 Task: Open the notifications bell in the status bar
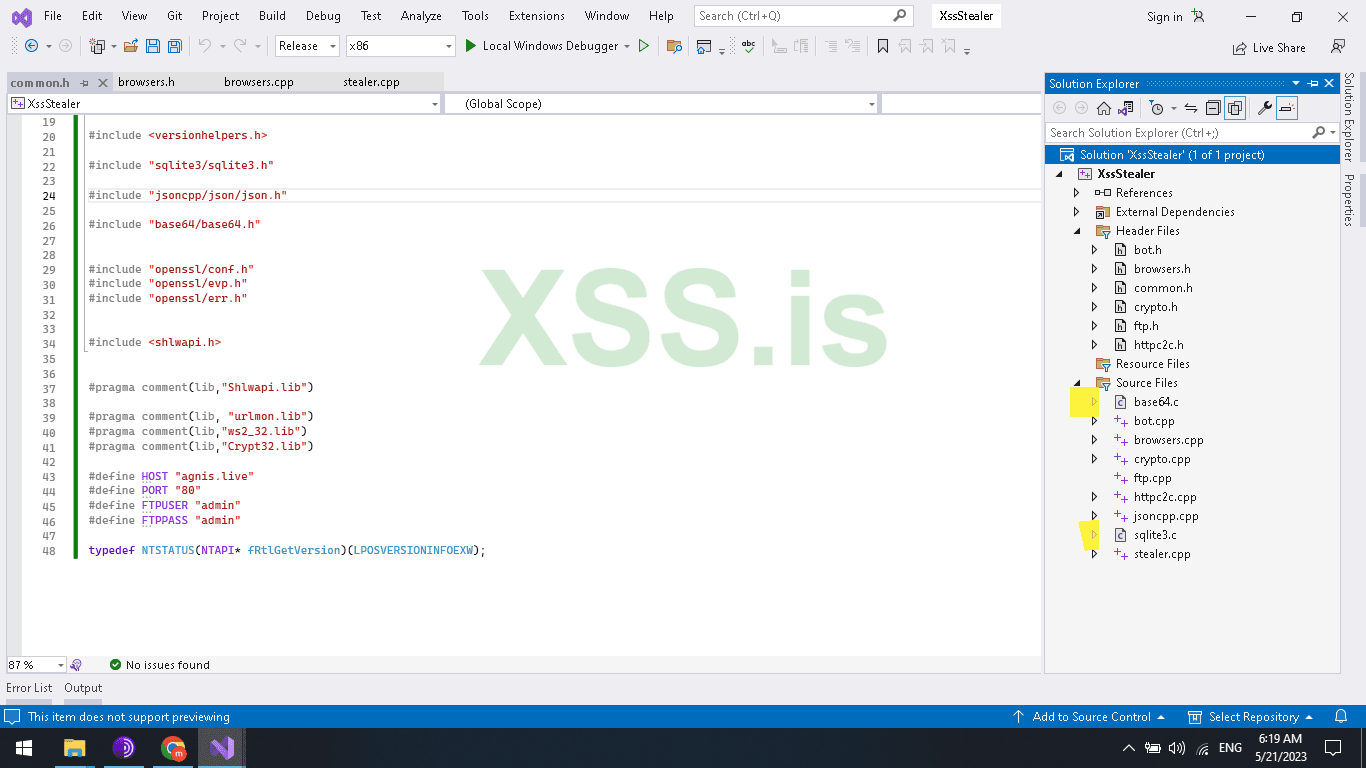pos(1341,717)
